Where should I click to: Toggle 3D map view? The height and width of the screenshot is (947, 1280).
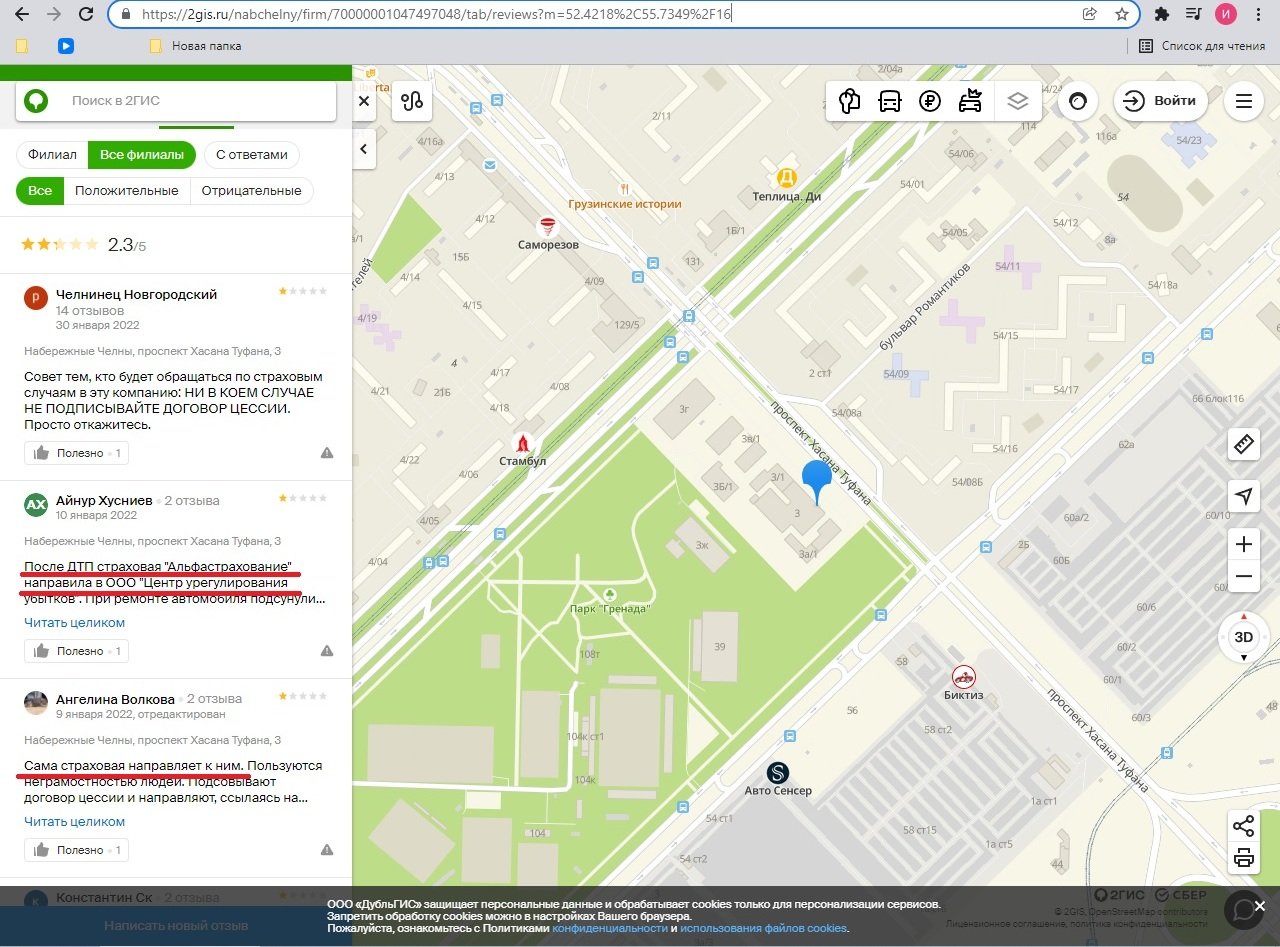click(x=1244, y=637)
